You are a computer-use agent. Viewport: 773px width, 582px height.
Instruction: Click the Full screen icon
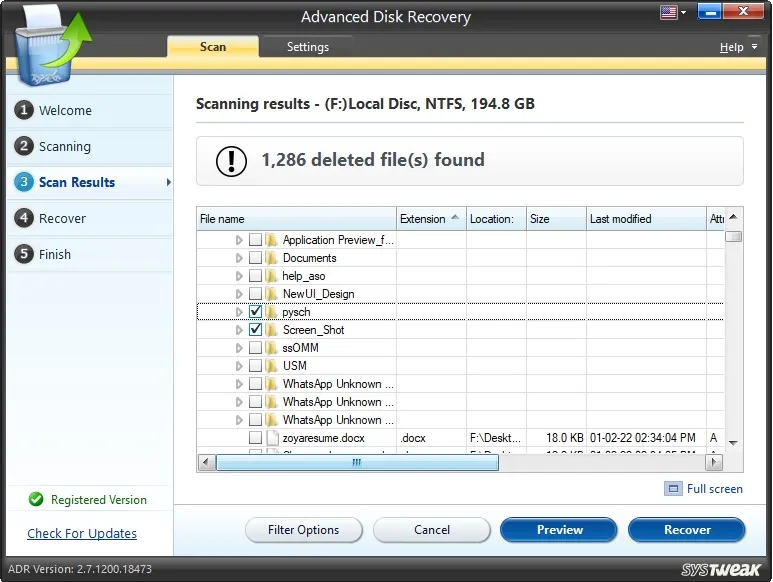(x=673, y=488)
